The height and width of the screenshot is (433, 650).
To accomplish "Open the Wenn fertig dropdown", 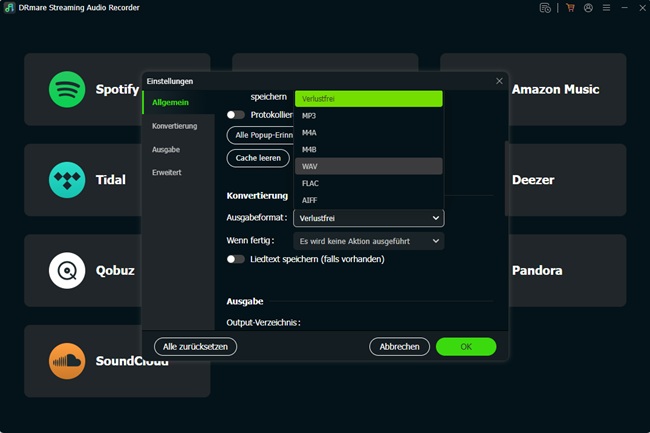I will [x=369, y=241].
